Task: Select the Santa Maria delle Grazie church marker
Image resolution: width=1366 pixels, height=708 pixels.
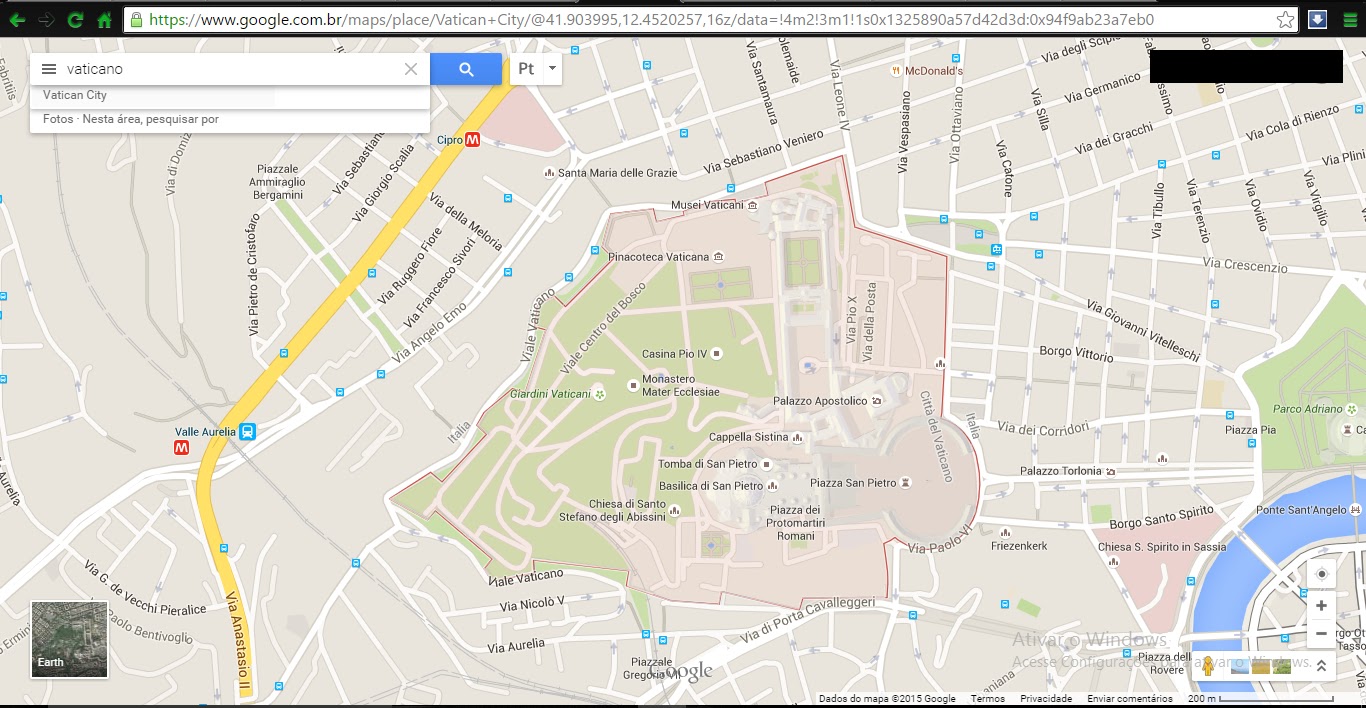Action: point(549,173)
